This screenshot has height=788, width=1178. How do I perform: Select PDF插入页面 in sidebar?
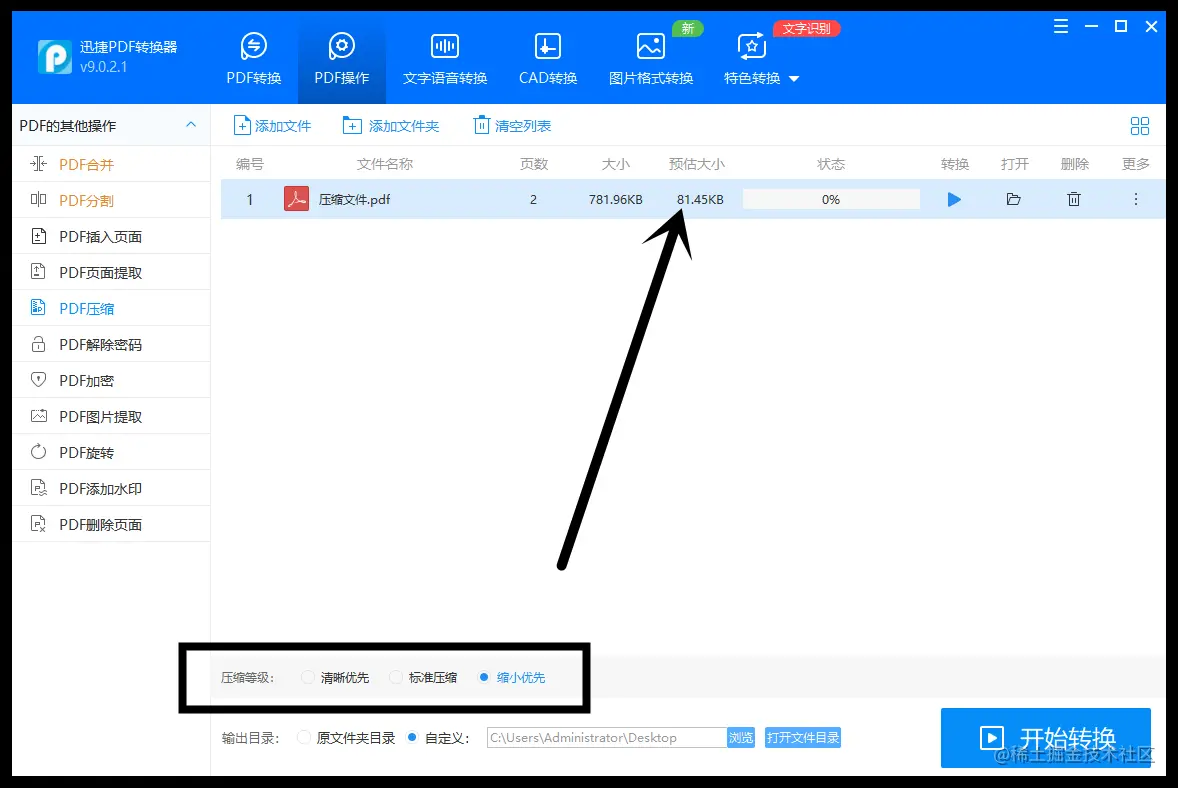coord(111,237)
